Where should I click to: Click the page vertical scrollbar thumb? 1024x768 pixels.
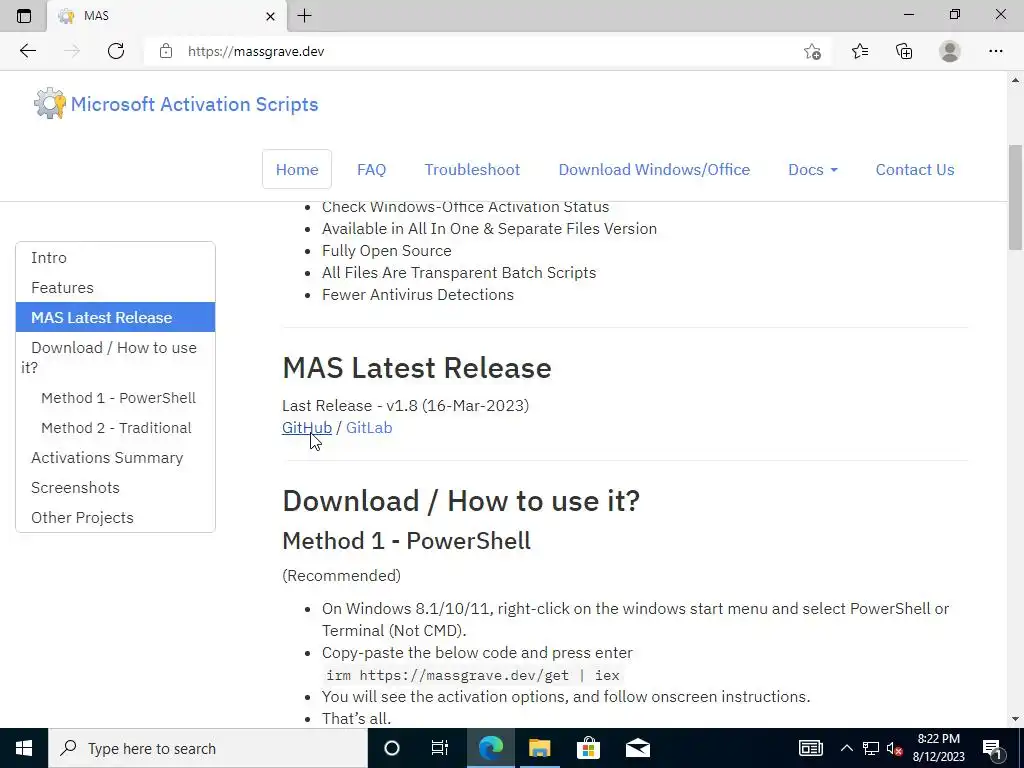[x=1015, y=197]
